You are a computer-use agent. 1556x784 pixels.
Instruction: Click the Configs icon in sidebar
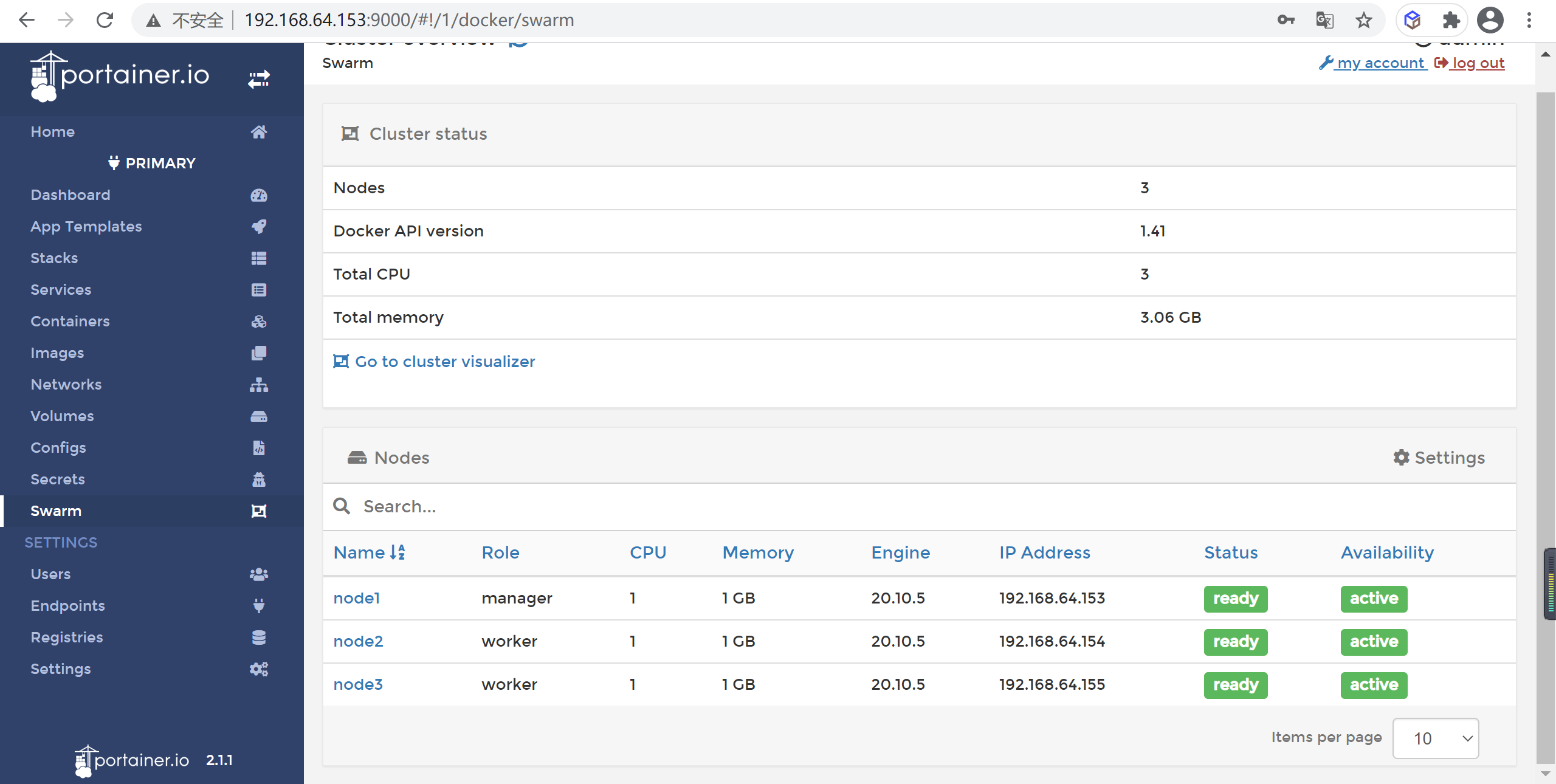[x=258, y=447]
